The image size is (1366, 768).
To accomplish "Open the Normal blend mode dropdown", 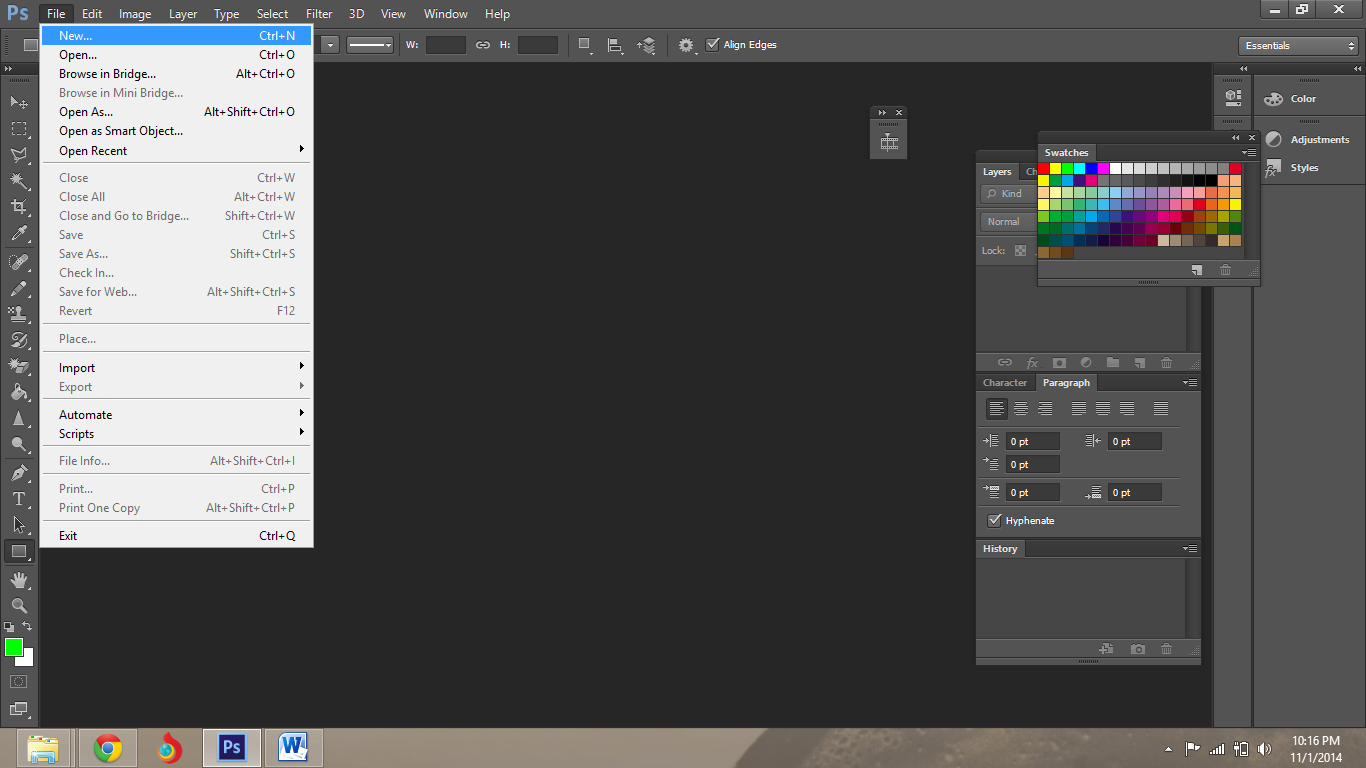I will (x=1008, y=222).
